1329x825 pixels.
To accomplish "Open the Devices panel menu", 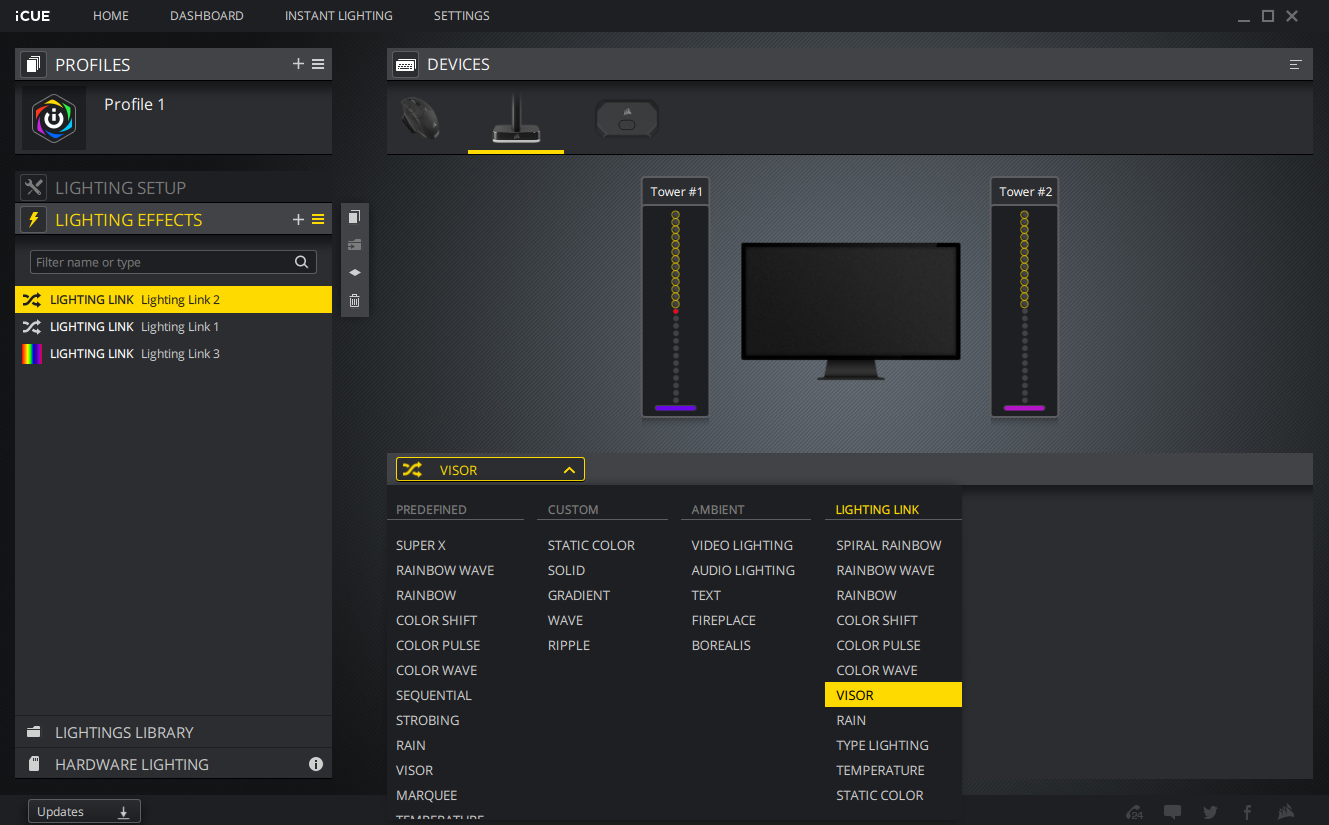I will point(1296,64).
